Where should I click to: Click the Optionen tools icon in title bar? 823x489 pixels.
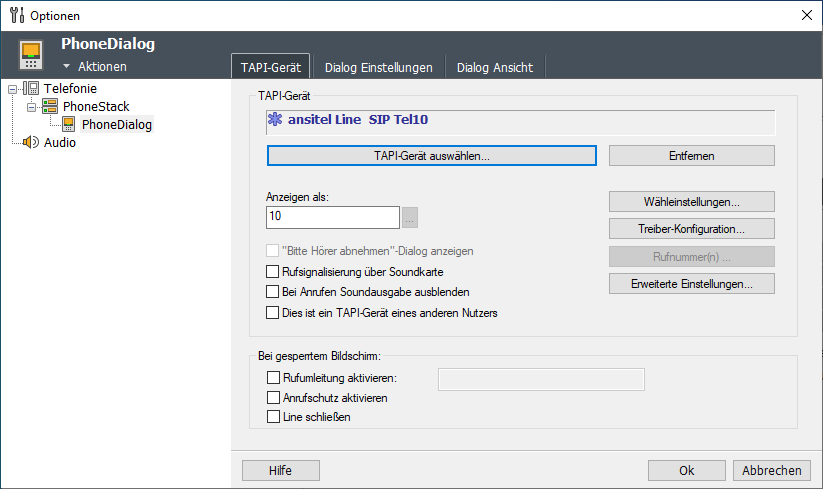pos(15,15)
